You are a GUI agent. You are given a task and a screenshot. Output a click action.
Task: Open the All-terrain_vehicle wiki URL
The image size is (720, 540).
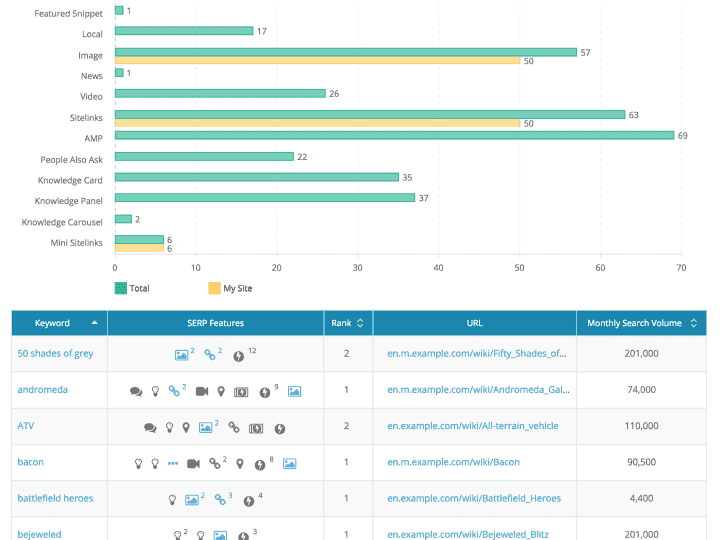[473, 426]
